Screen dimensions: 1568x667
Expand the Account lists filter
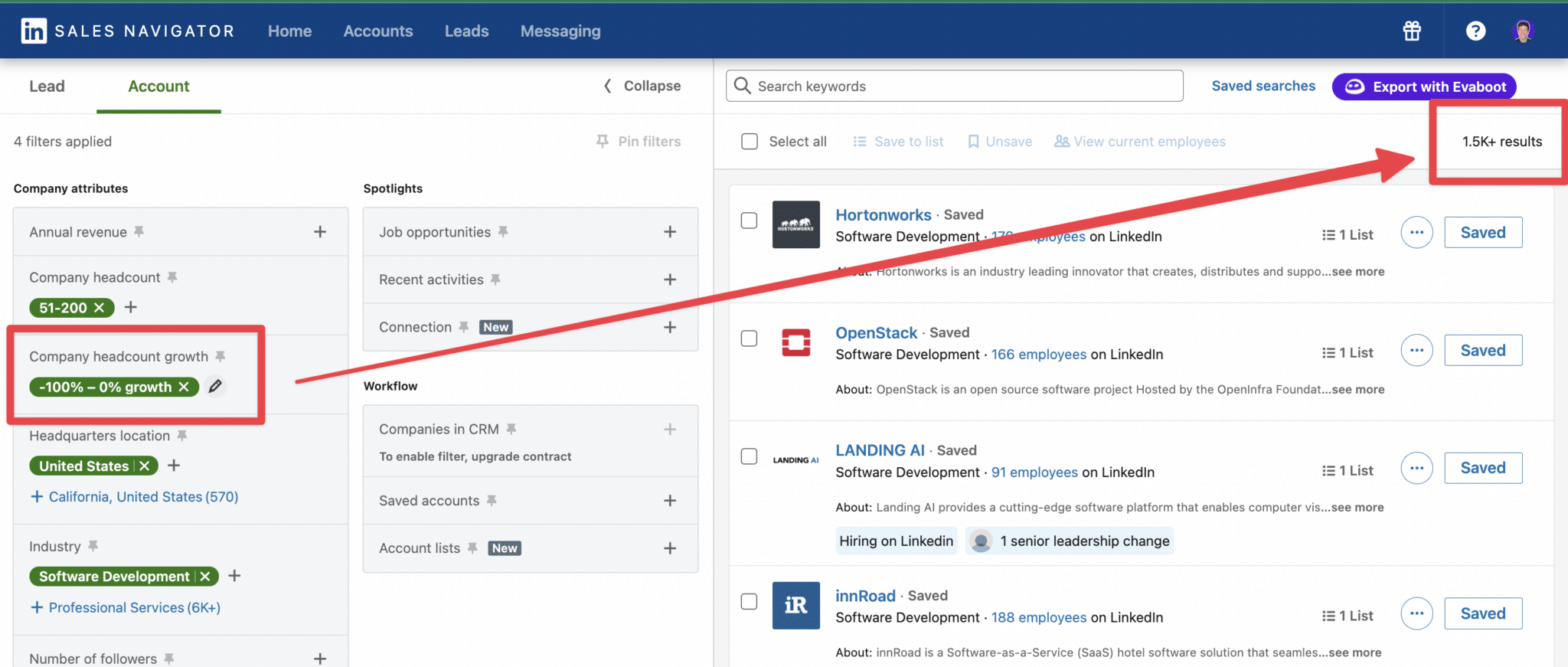tap(670, 548)
